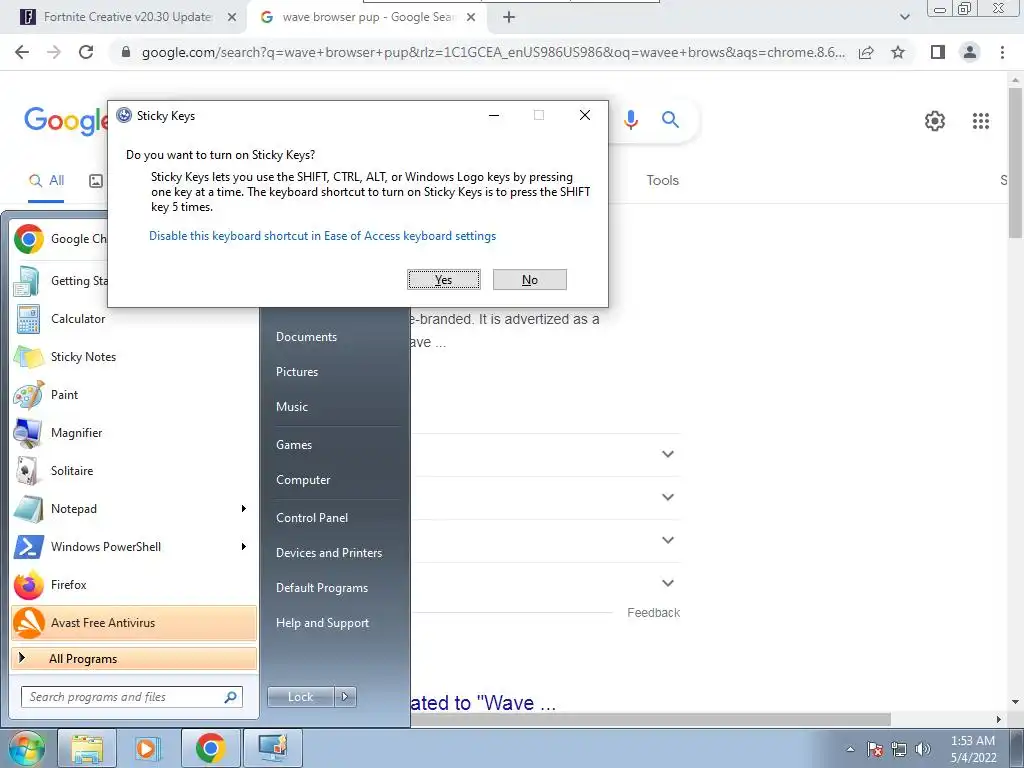Open the Chrome profile avatar

(x=970, y=52)
